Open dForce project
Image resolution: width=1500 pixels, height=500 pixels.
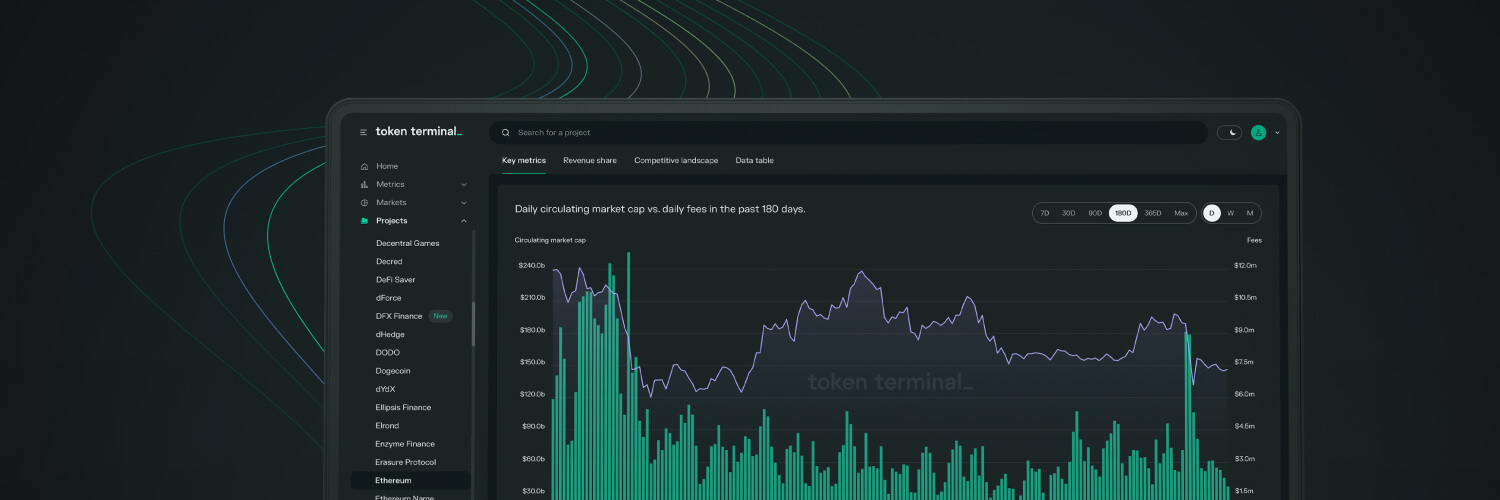click(389, 298)
